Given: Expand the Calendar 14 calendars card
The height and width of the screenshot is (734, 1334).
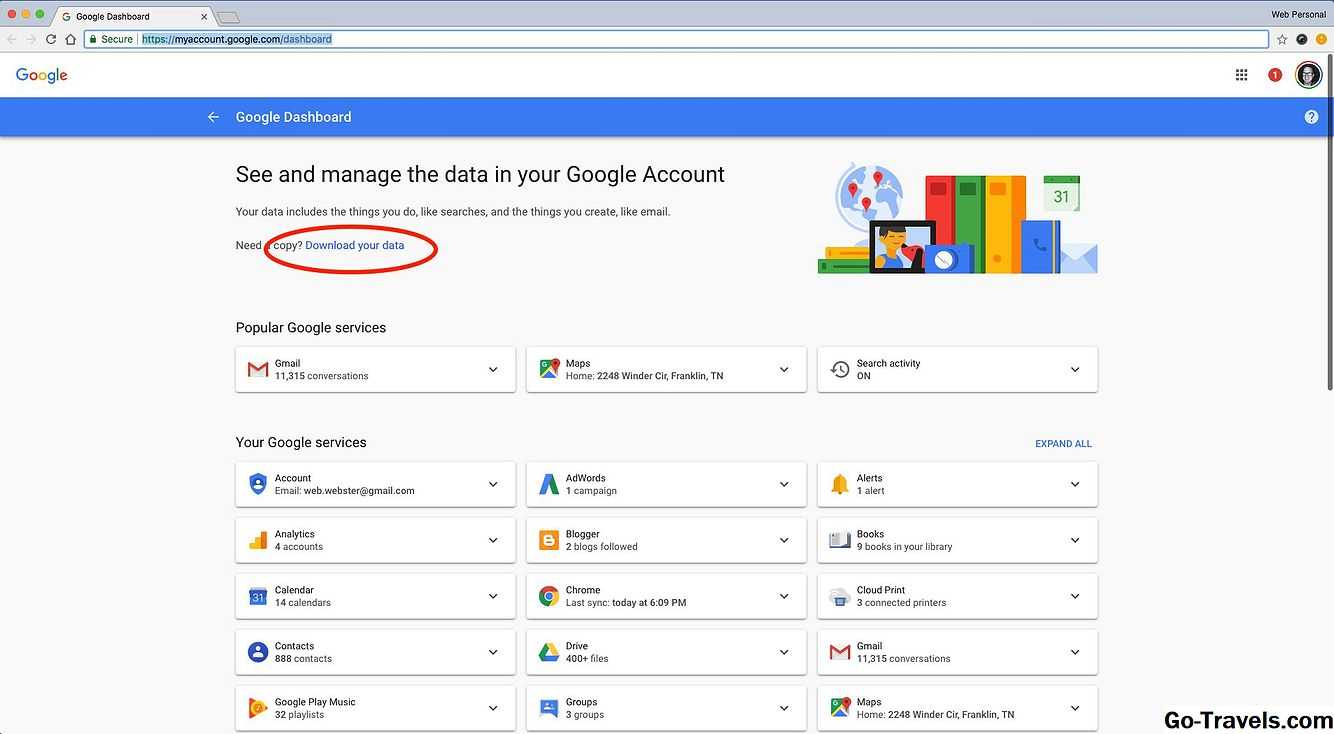Looking at the screenshot, I should [x=493, y=596].
